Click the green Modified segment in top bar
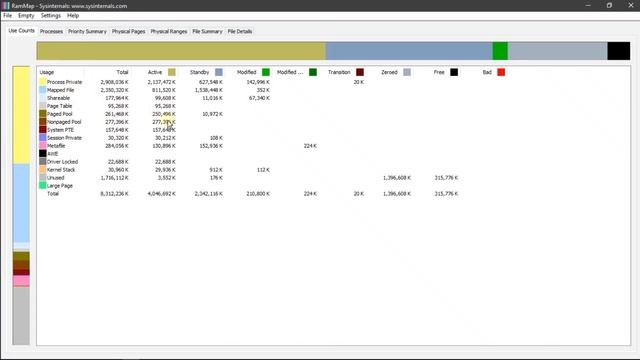640x360 pixels. [500, 51]
